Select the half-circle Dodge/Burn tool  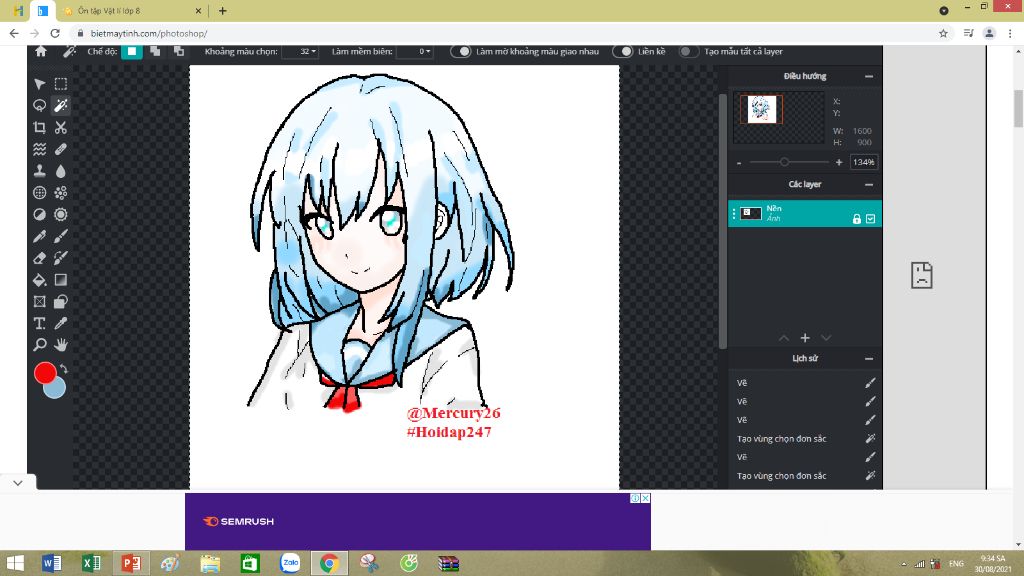[39, 214]
